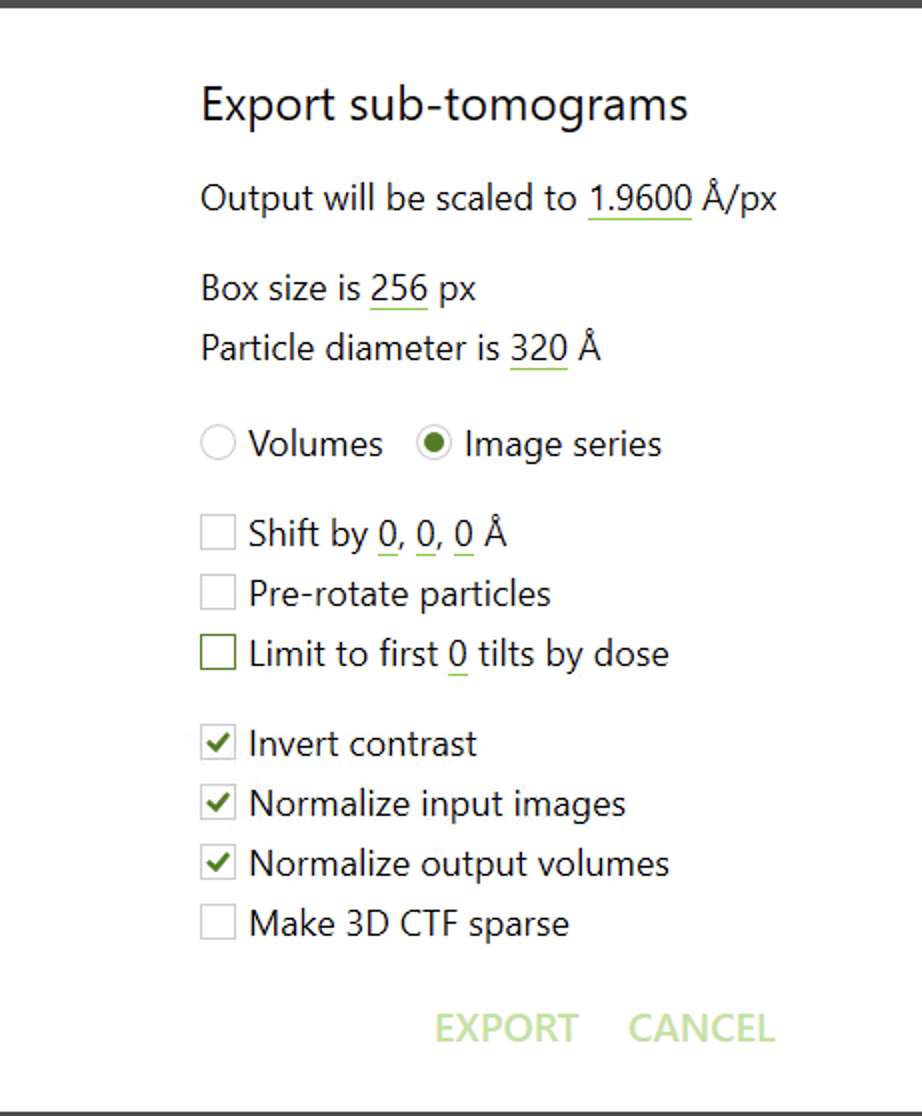922x1116 pixels.
Task: Click the Image series label text
Action: (x=562, y=444)
